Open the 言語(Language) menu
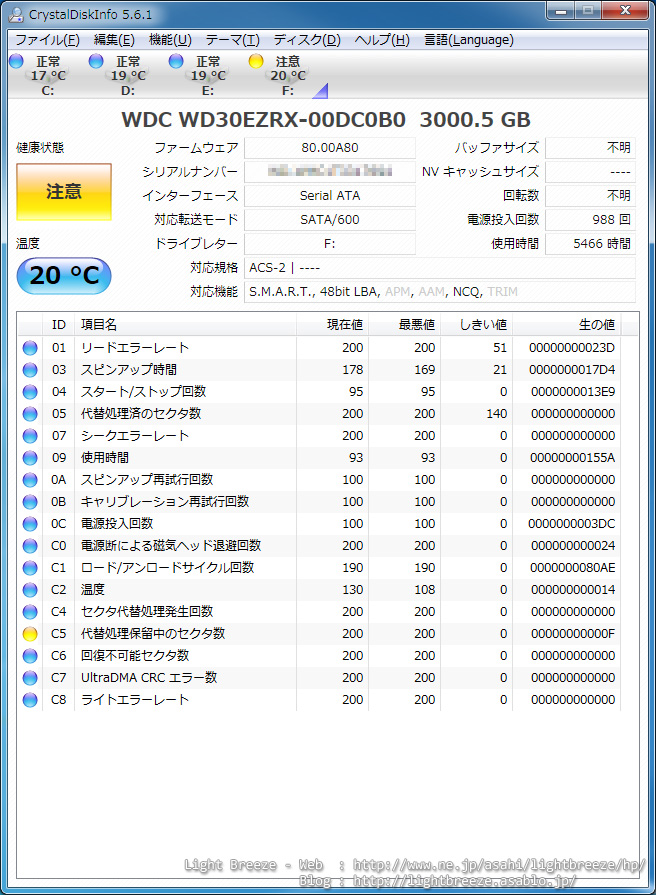The image size is (656, 895). (469, 40)
